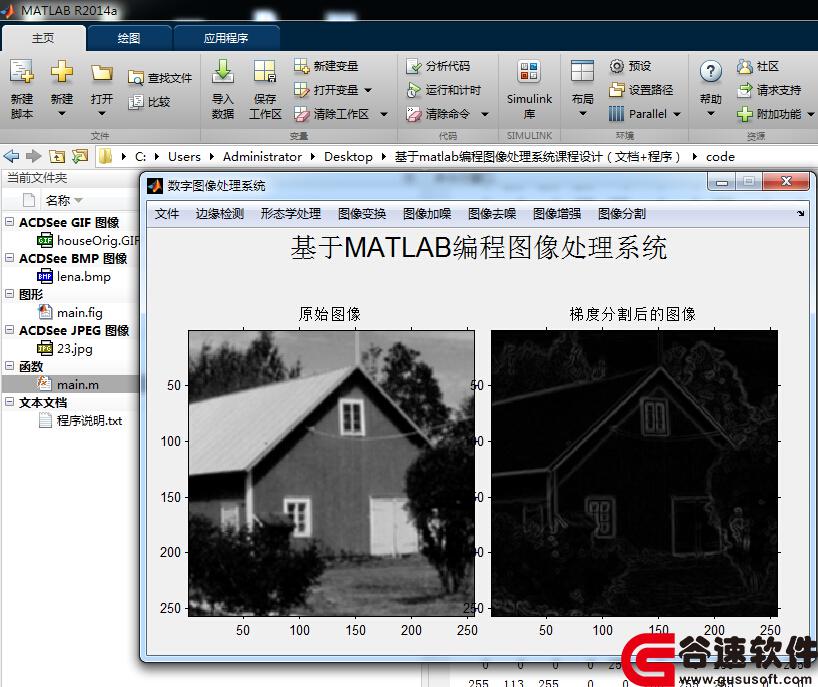818x687 pixels.
Task: Open the 清除工作区 dropdown arrow
Action: point(384,114)
